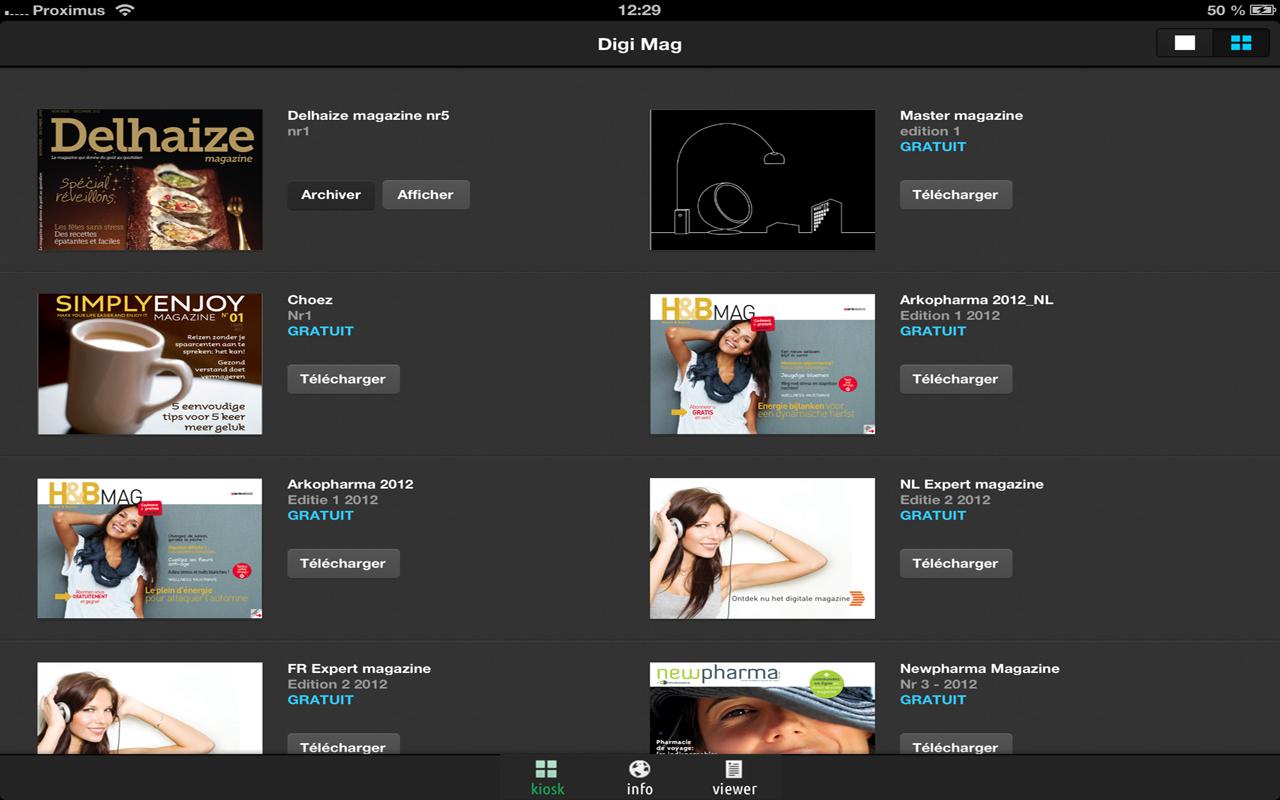Screen dimensions: 1280x800
Task: Select the title 'NL Expert magazine'
Action: click(971, 484)
